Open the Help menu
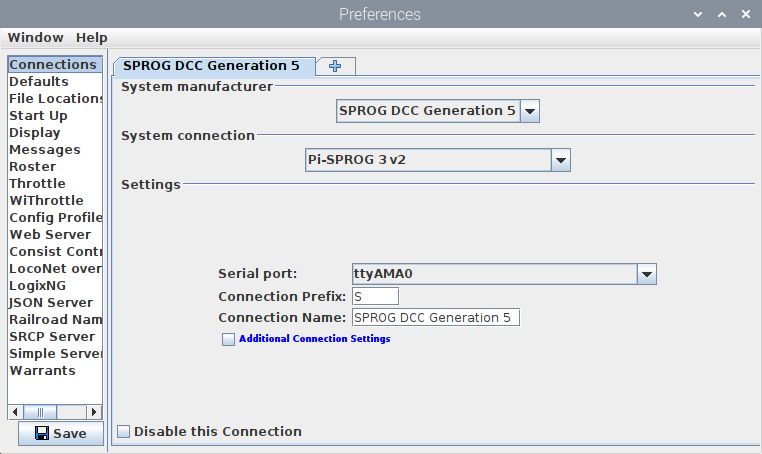762x454 pixels. click(91, 37)
